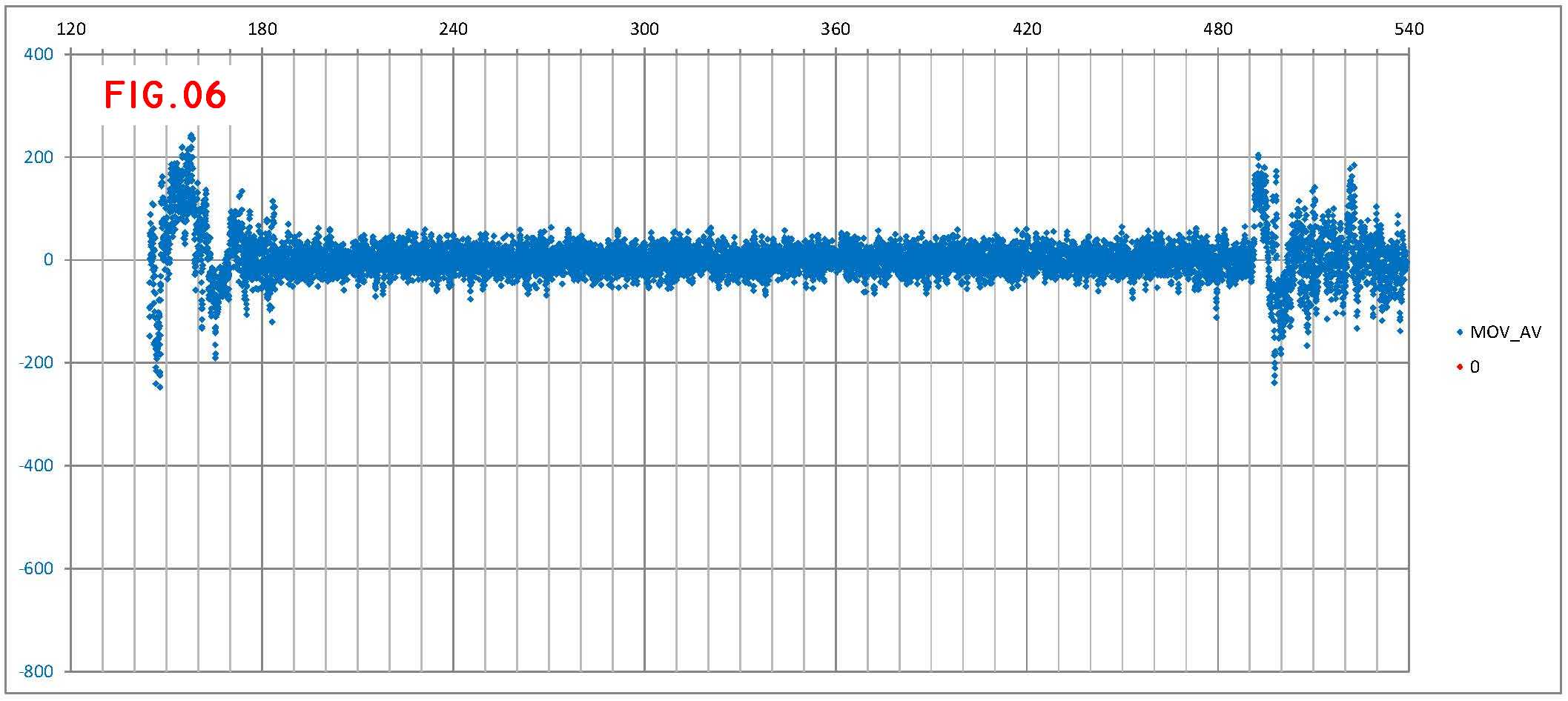The width and height of the screenshot is (1568, 701).
Task: Click the red dot marker beside 0 legend
Action: (x=1460, y=367)
